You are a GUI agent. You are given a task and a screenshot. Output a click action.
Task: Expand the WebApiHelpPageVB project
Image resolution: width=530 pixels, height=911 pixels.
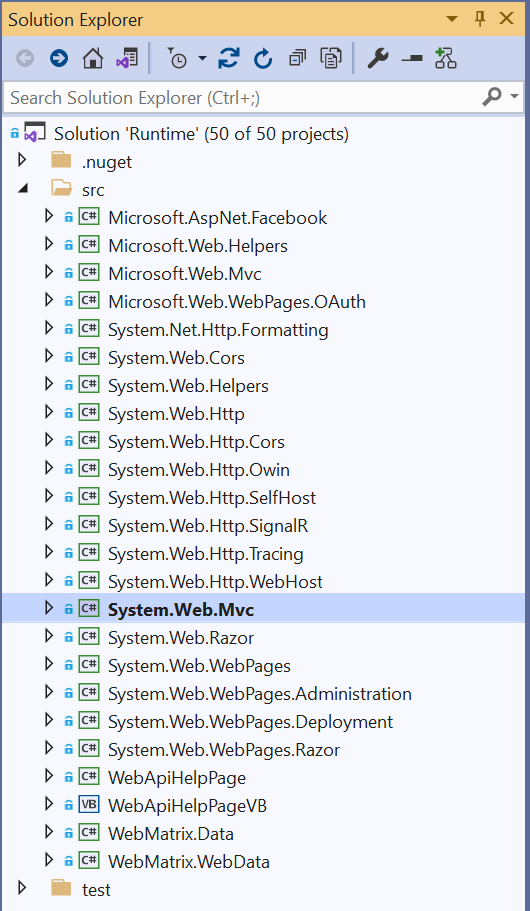pos(49,804)
